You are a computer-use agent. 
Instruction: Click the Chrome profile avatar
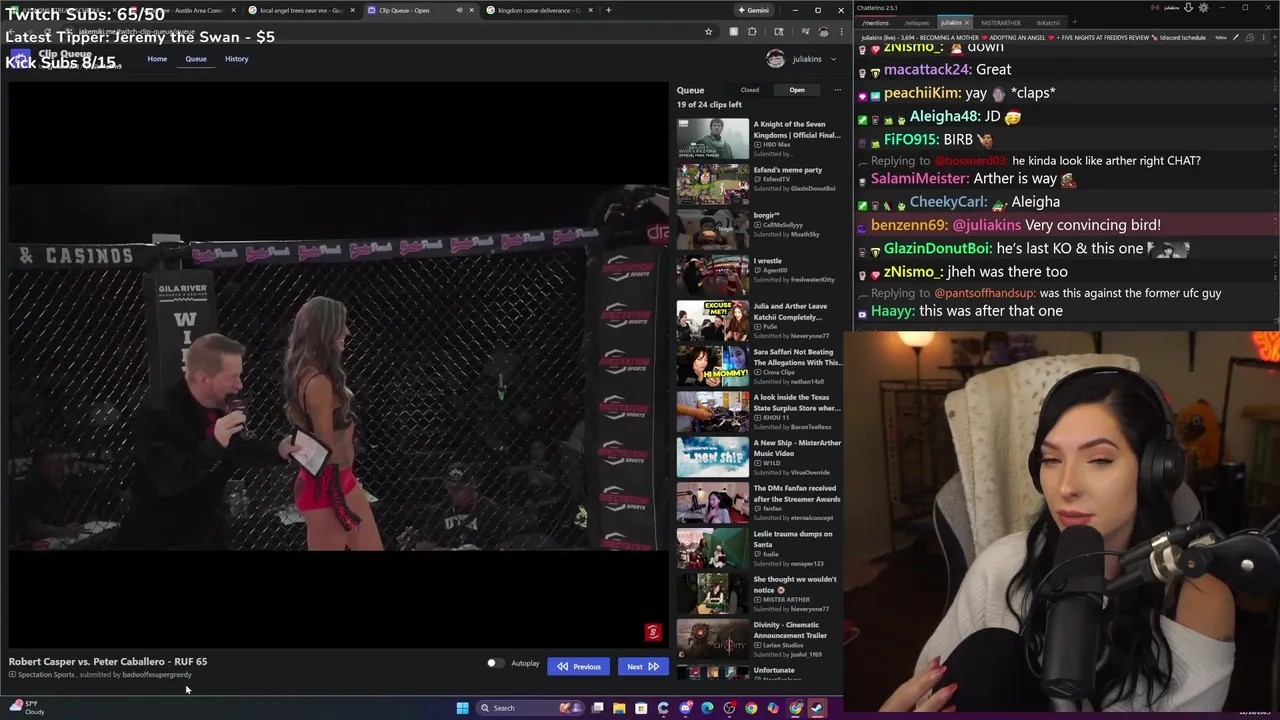(823, 31)
